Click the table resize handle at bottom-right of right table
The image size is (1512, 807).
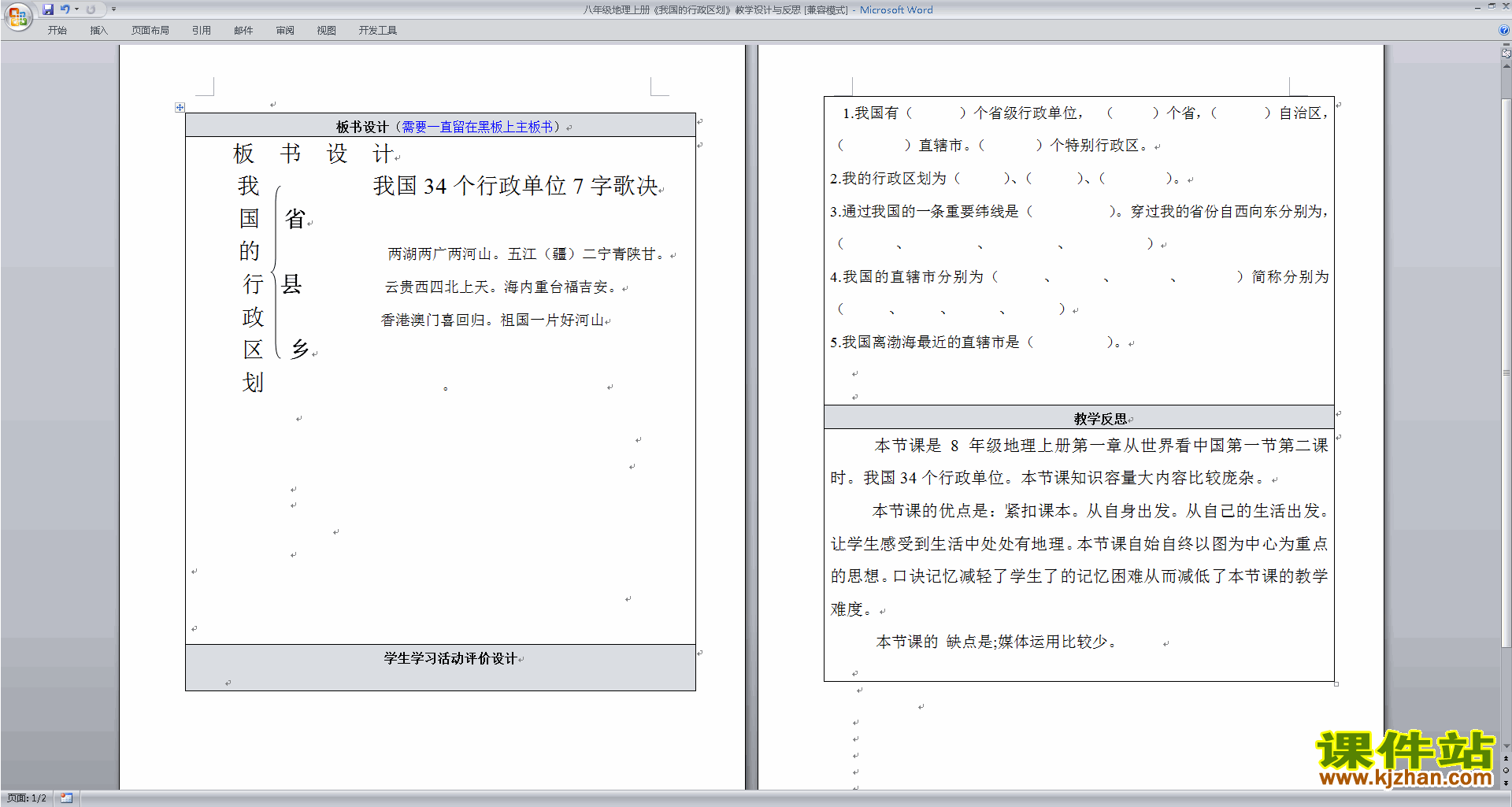click(1336, 684)
